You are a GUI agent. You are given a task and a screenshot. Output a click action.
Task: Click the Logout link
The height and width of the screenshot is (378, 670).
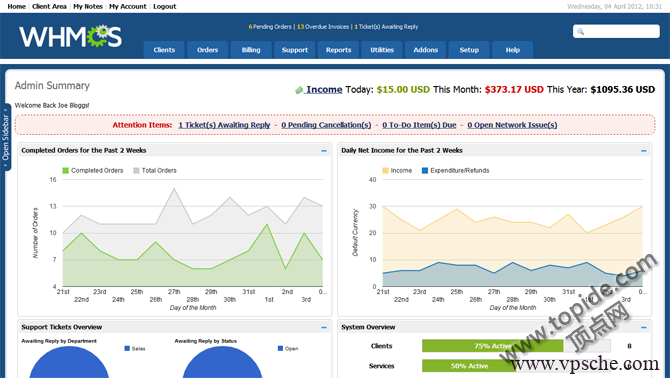[x=165, y=6]
